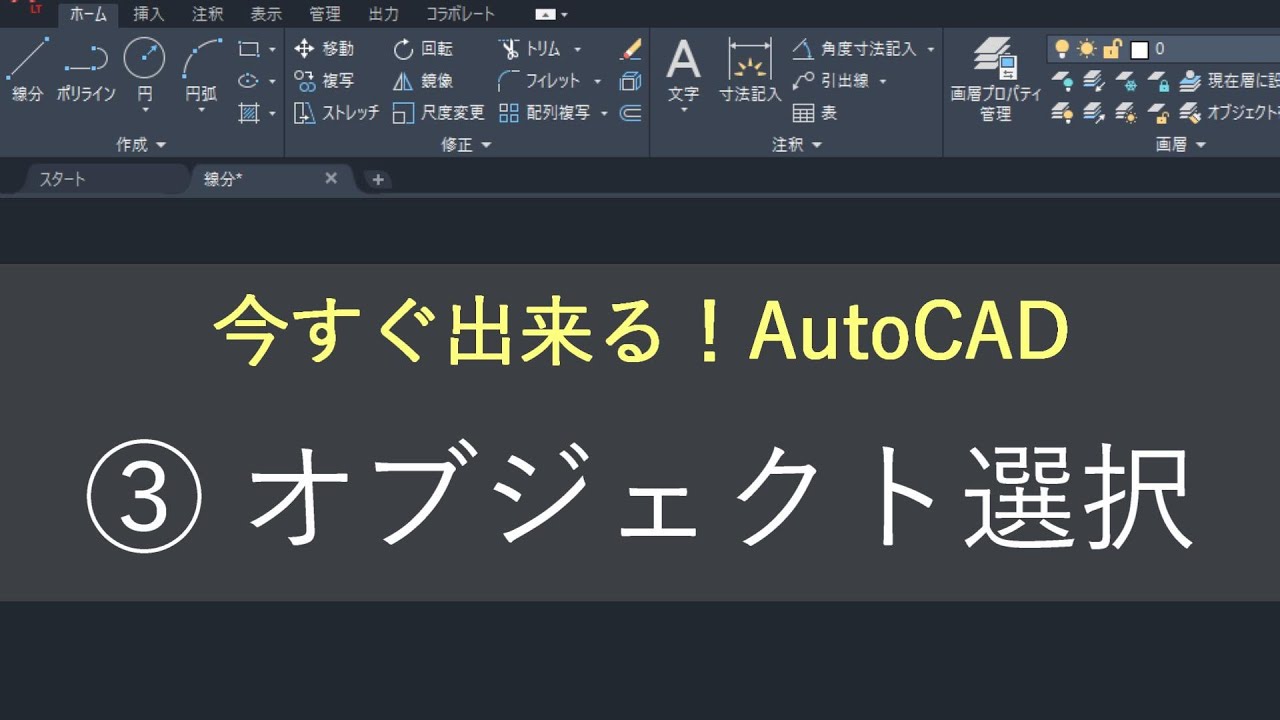Select the ellipse draw tool icon
This screenshot has width=1280, height=720.
pos(249,81)
